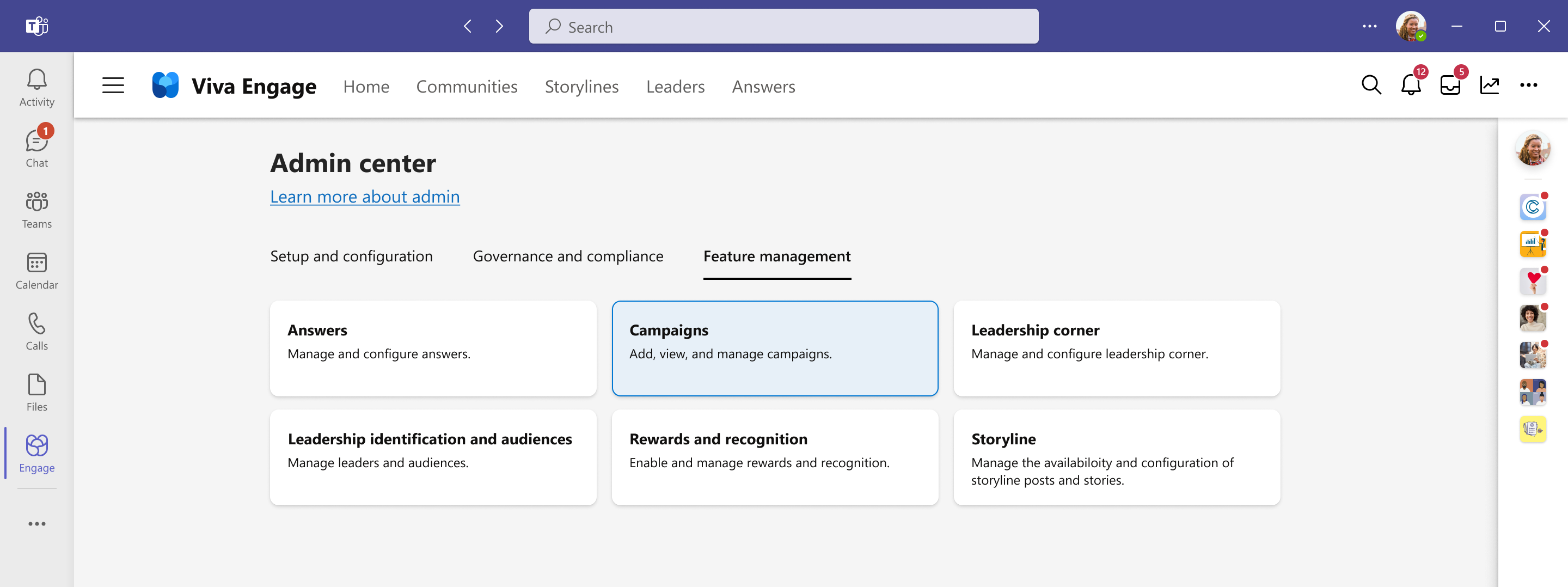Open the user avatar in right rail
Viewport: 1568px width, 587px height.
1532,149
